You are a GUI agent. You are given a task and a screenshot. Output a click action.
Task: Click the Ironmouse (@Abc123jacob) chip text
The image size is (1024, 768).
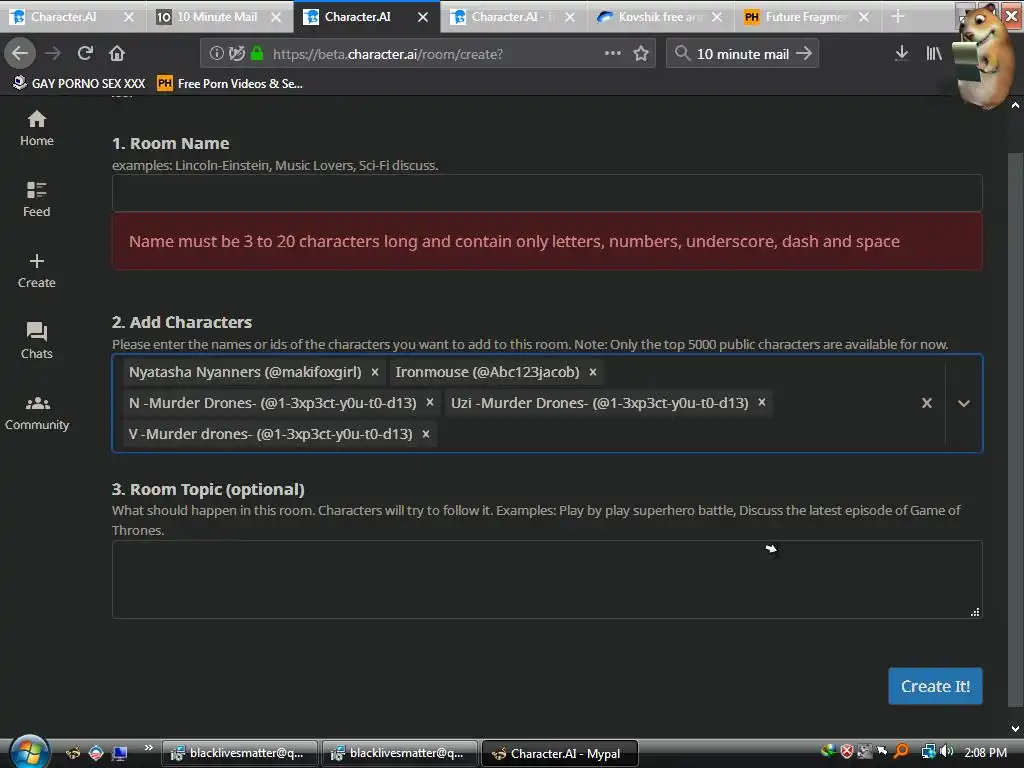tap(487, 372)
